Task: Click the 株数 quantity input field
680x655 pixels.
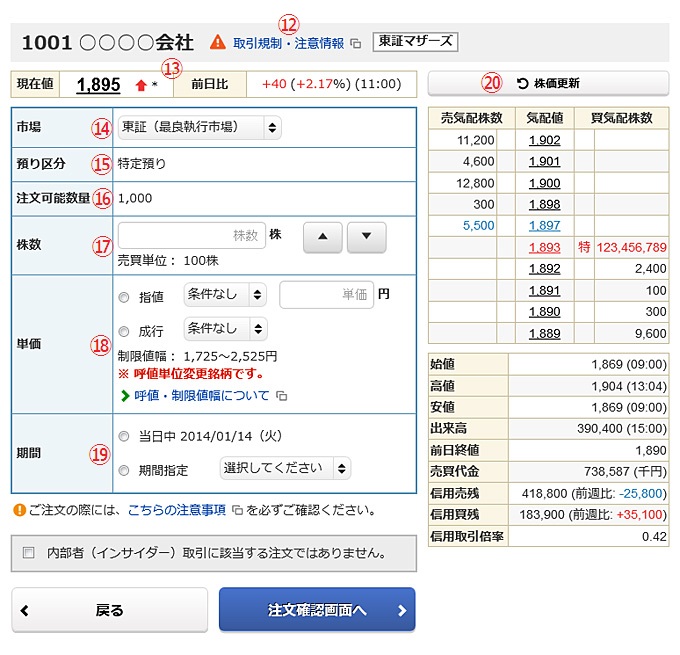Action: [x=192, y=235]
